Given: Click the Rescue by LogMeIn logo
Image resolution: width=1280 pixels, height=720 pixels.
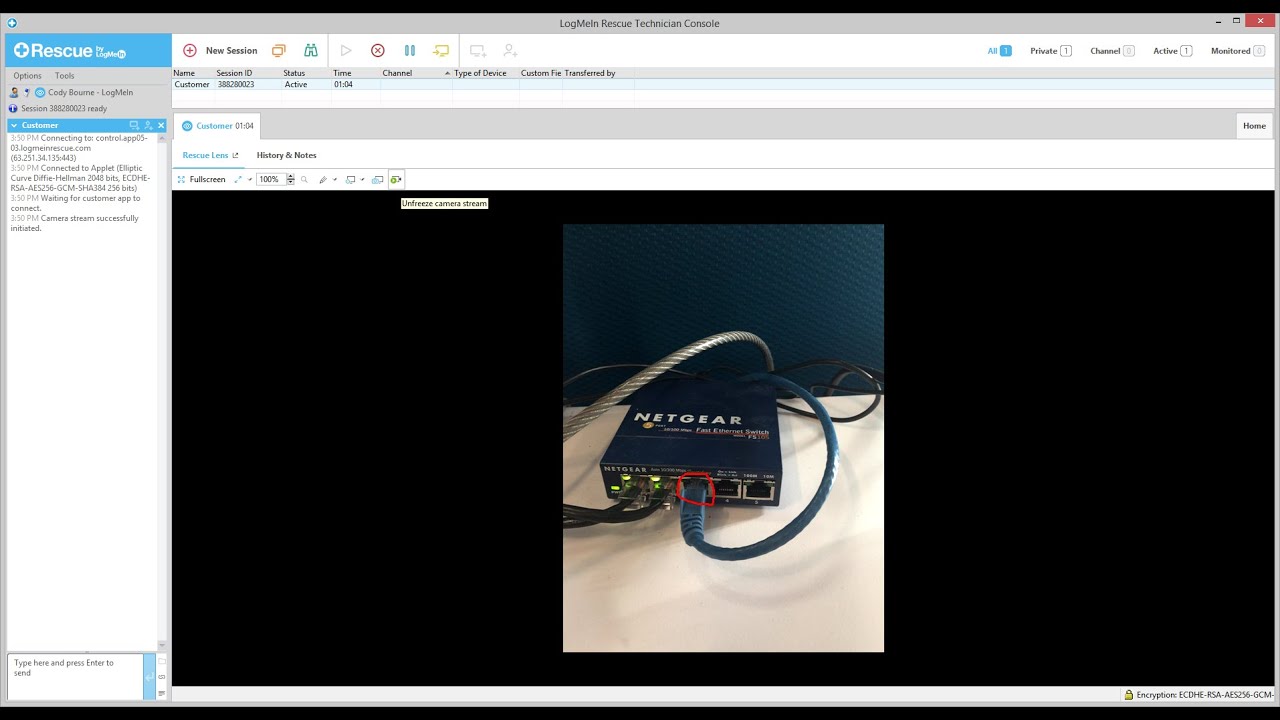Looking at the screenshot, I should [70, 50].
